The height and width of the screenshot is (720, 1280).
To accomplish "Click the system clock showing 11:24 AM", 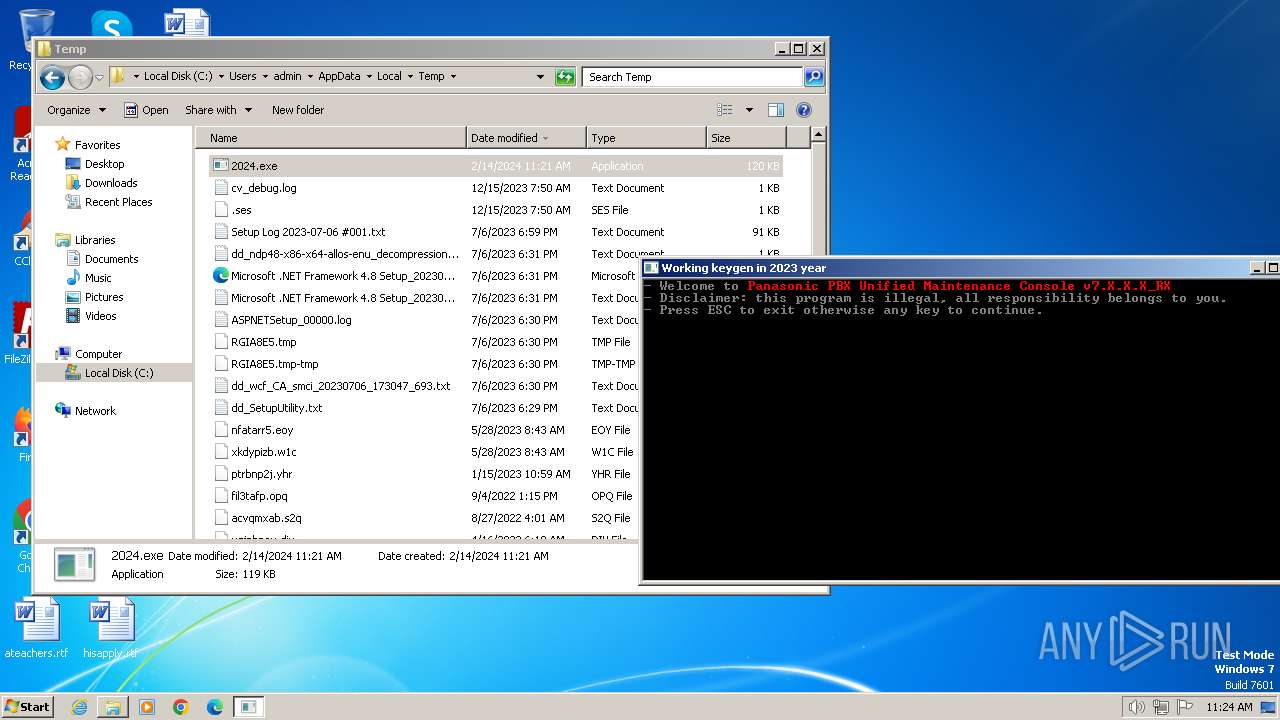I will click(1229, 707).
